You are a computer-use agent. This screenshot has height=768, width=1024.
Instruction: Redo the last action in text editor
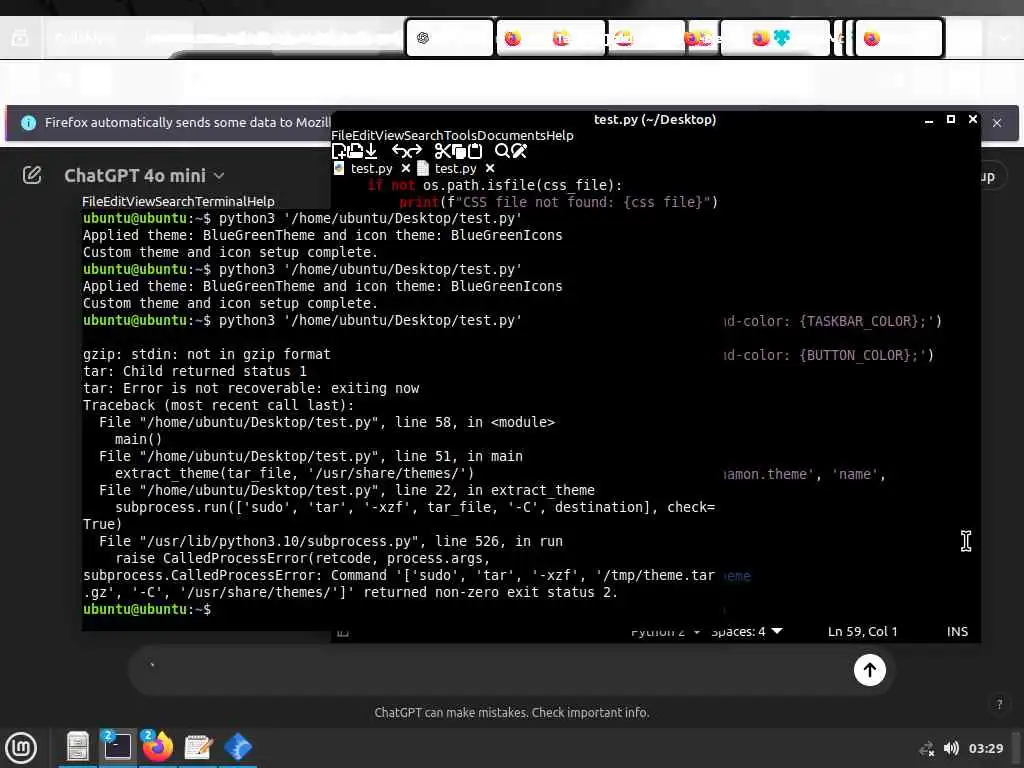415,152
